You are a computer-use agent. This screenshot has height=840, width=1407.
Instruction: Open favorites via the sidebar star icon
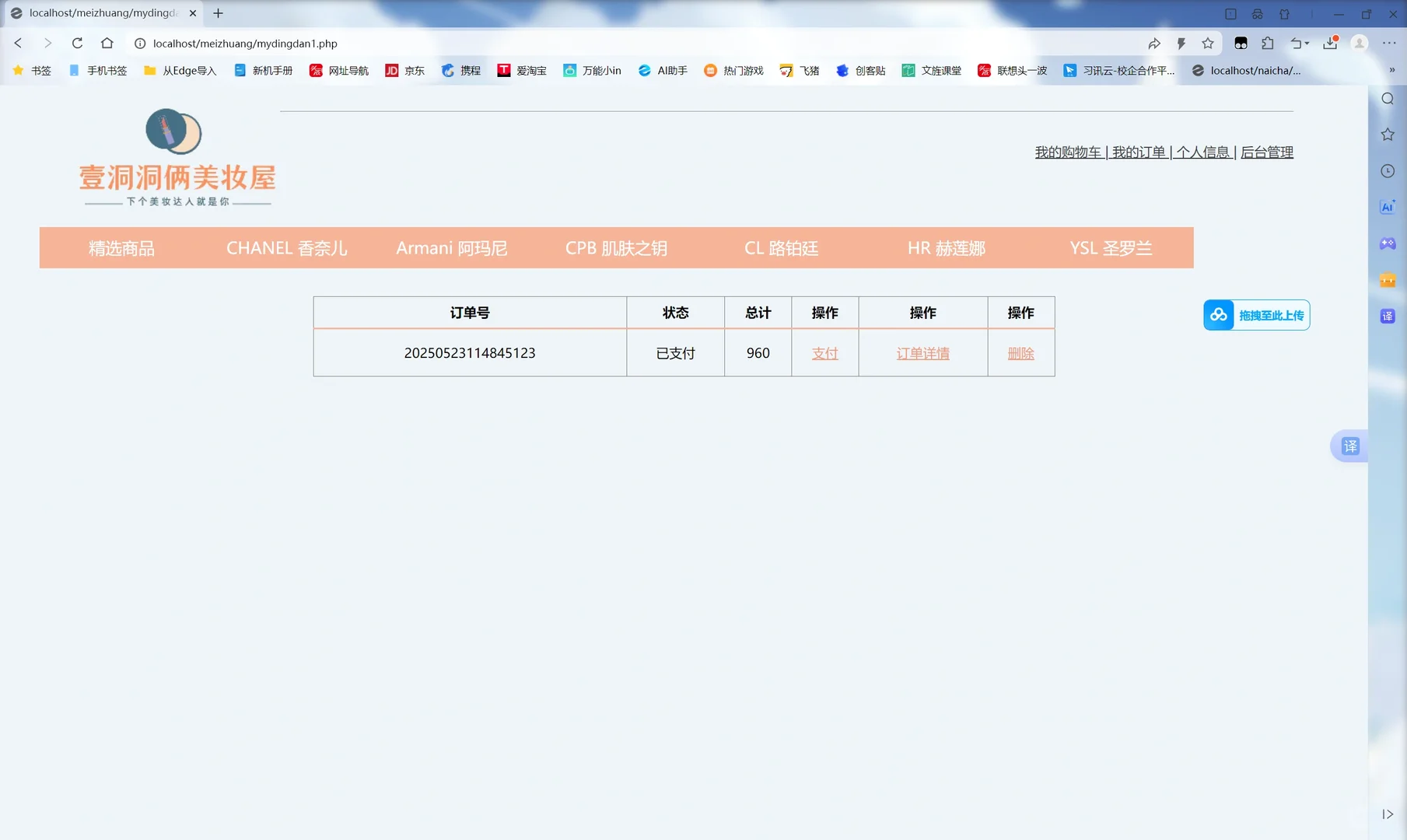(x=1388, y=134)
